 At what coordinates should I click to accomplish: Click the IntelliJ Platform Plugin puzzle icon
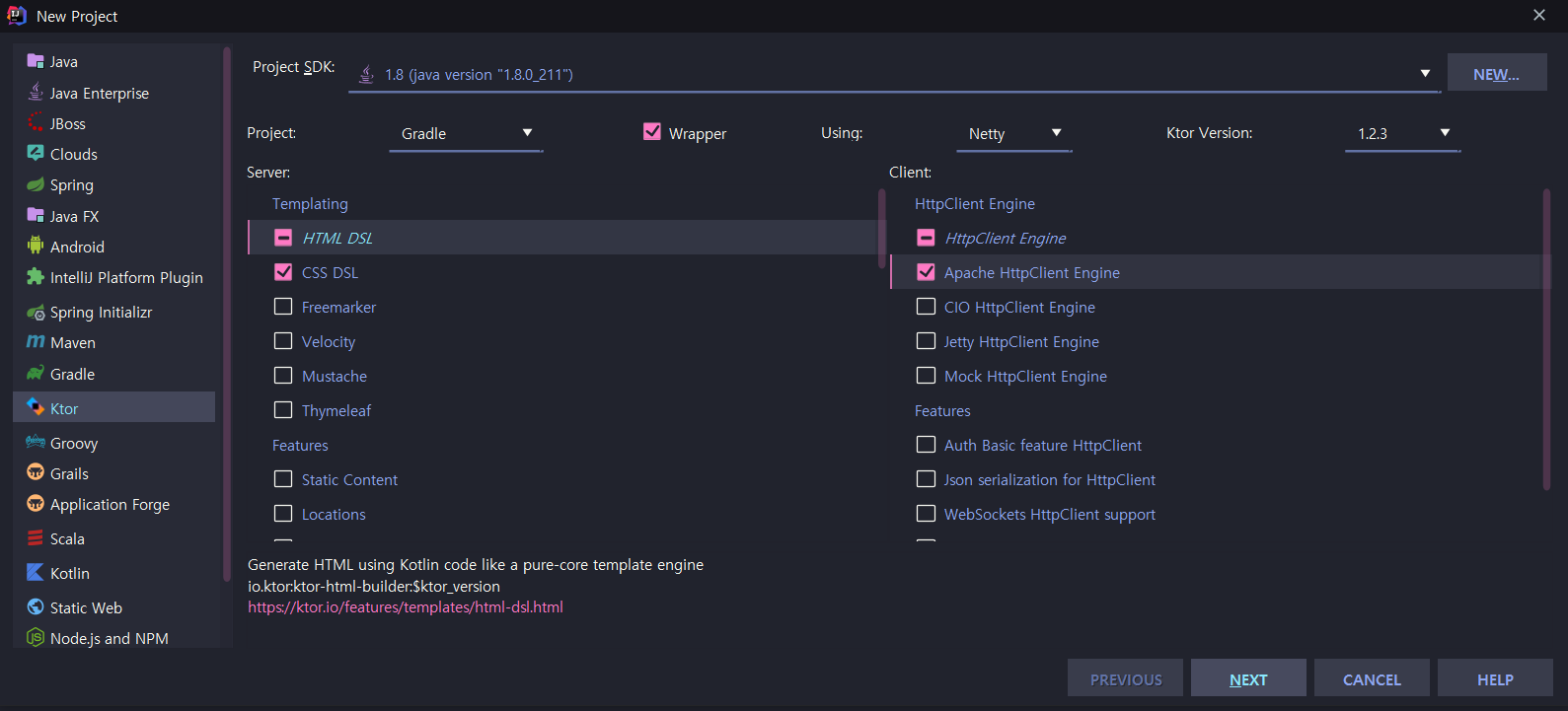click(36, 277)
